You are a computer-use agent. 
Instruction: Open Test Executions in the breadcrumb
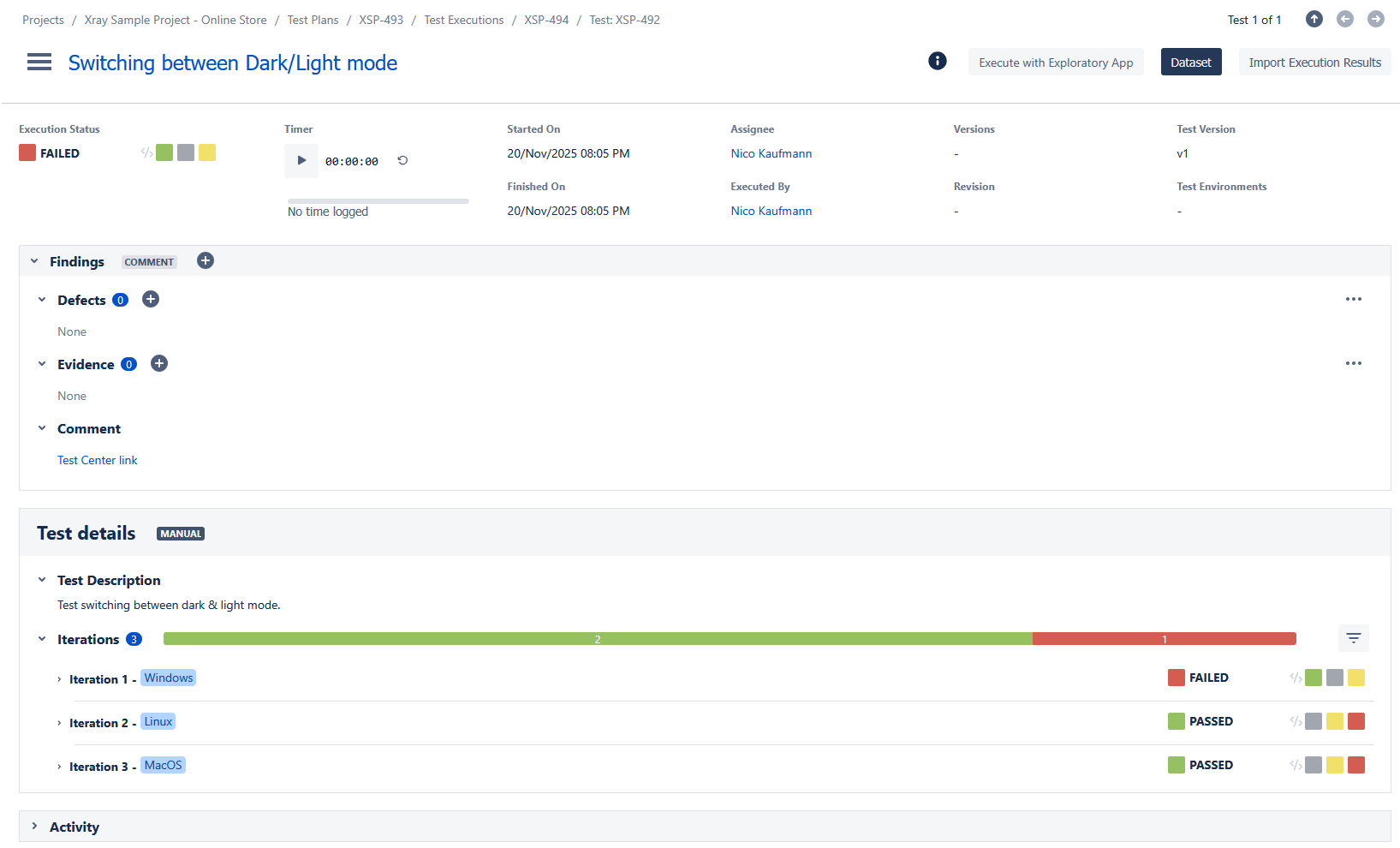pyautogui.click(x=463, y=20)
